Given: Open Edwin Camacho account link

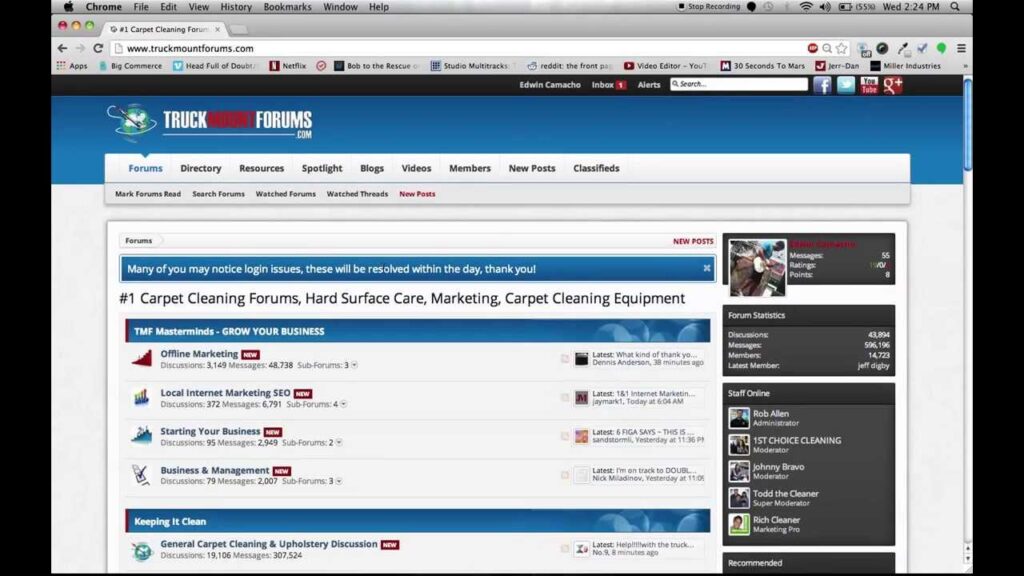Looking at the screenshot, I should click(x=549, y=85).
